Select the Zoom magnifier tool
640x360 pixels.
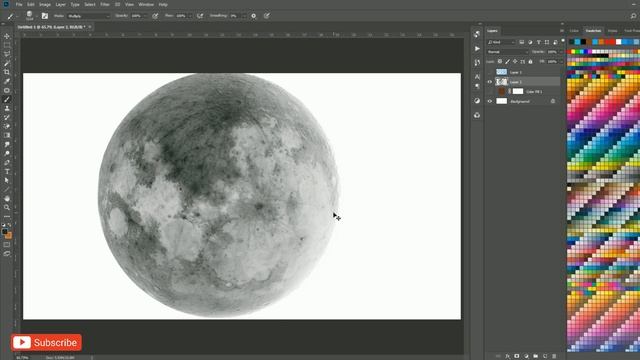(x=7, y=207)
